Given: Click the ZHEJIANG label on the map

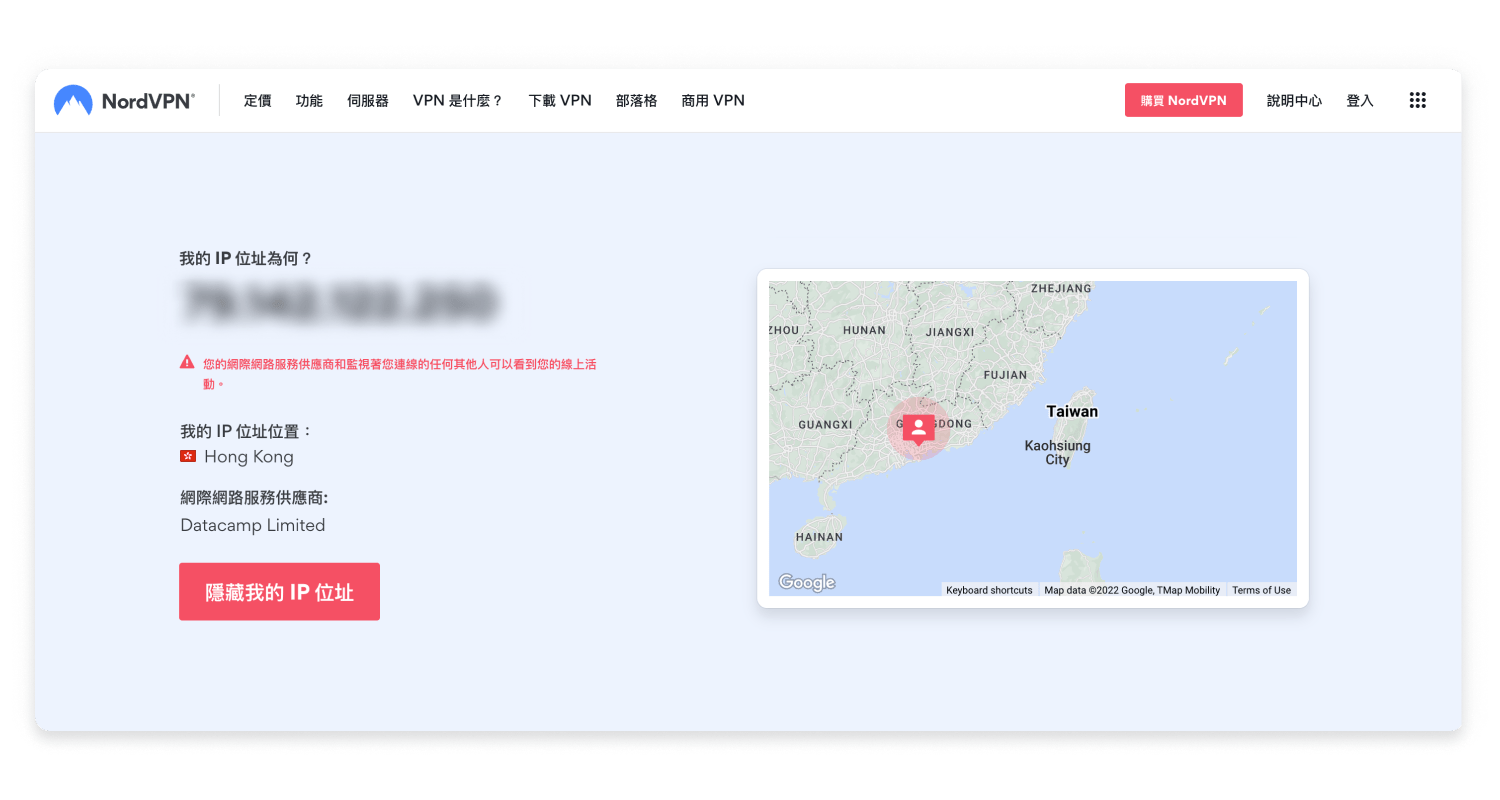Looking at the screenshot, I should click(1061, 288).
